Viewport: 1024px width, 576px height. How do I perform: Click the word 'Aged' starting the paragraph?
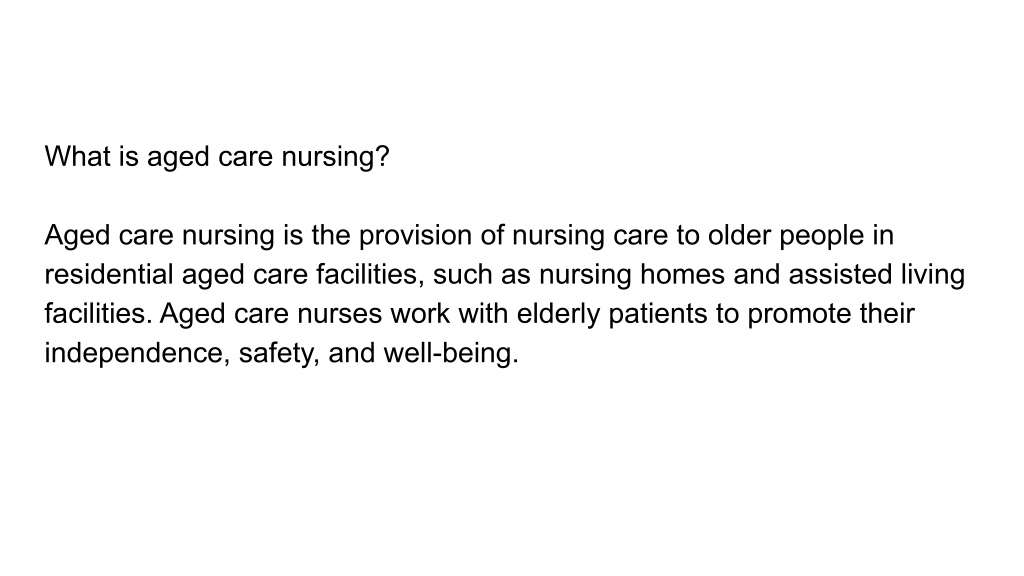pyautogui.click(x=77, y=236)
